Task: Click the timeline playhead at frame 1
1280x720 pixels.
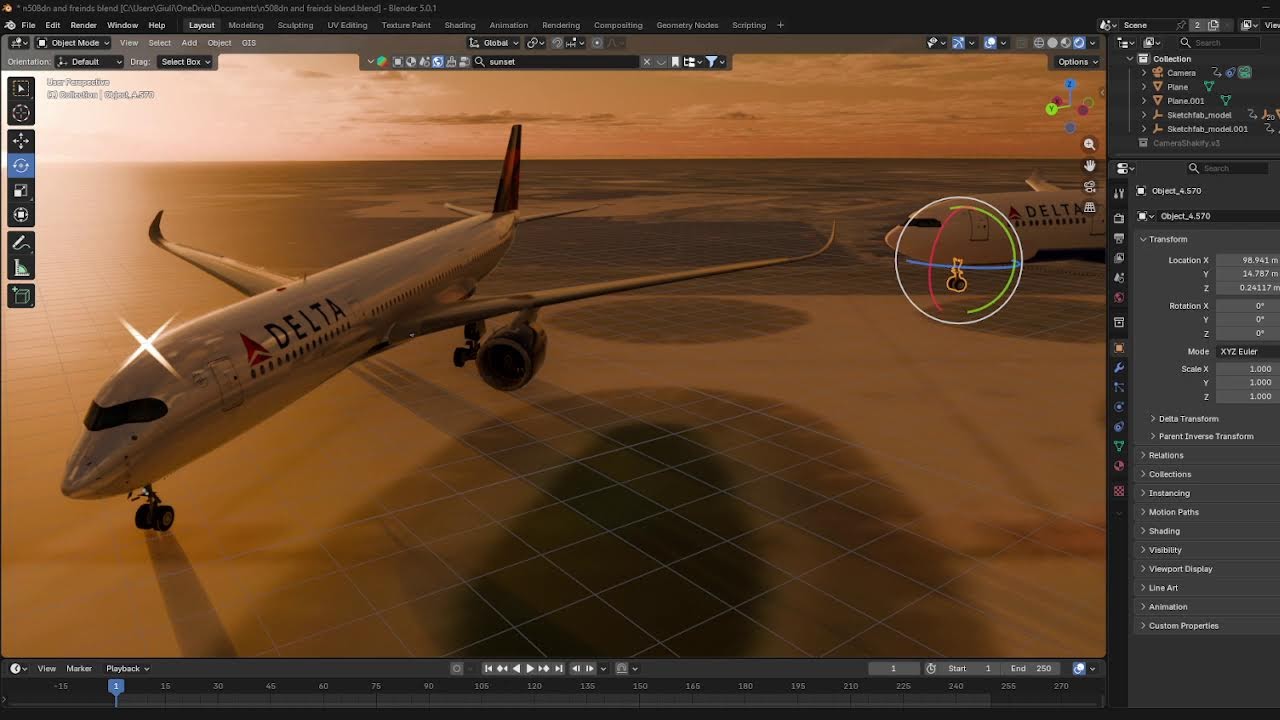Action: click(x=116, y=686)
